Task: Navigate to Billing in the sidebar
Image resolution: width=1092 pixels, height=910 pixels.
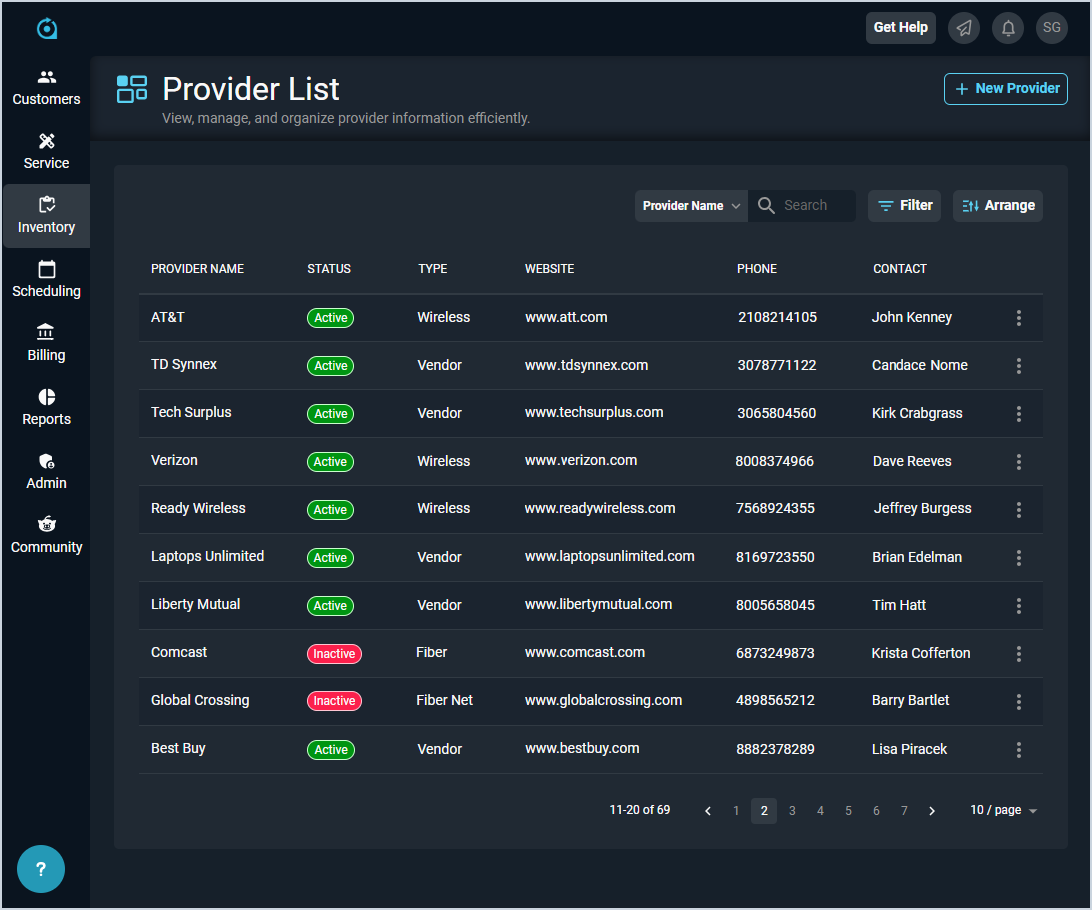Action: pyautogui.click(x=46, y=343)
